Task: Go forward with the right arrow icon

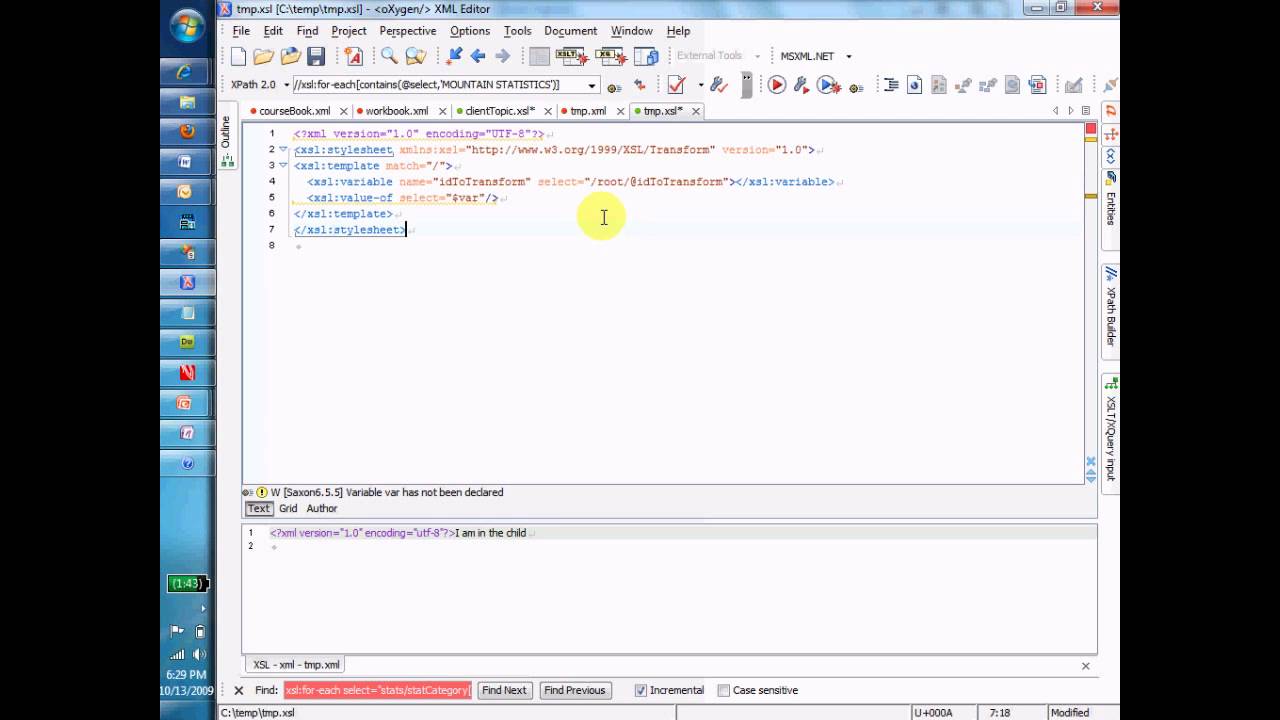Action: coord(503,56)
